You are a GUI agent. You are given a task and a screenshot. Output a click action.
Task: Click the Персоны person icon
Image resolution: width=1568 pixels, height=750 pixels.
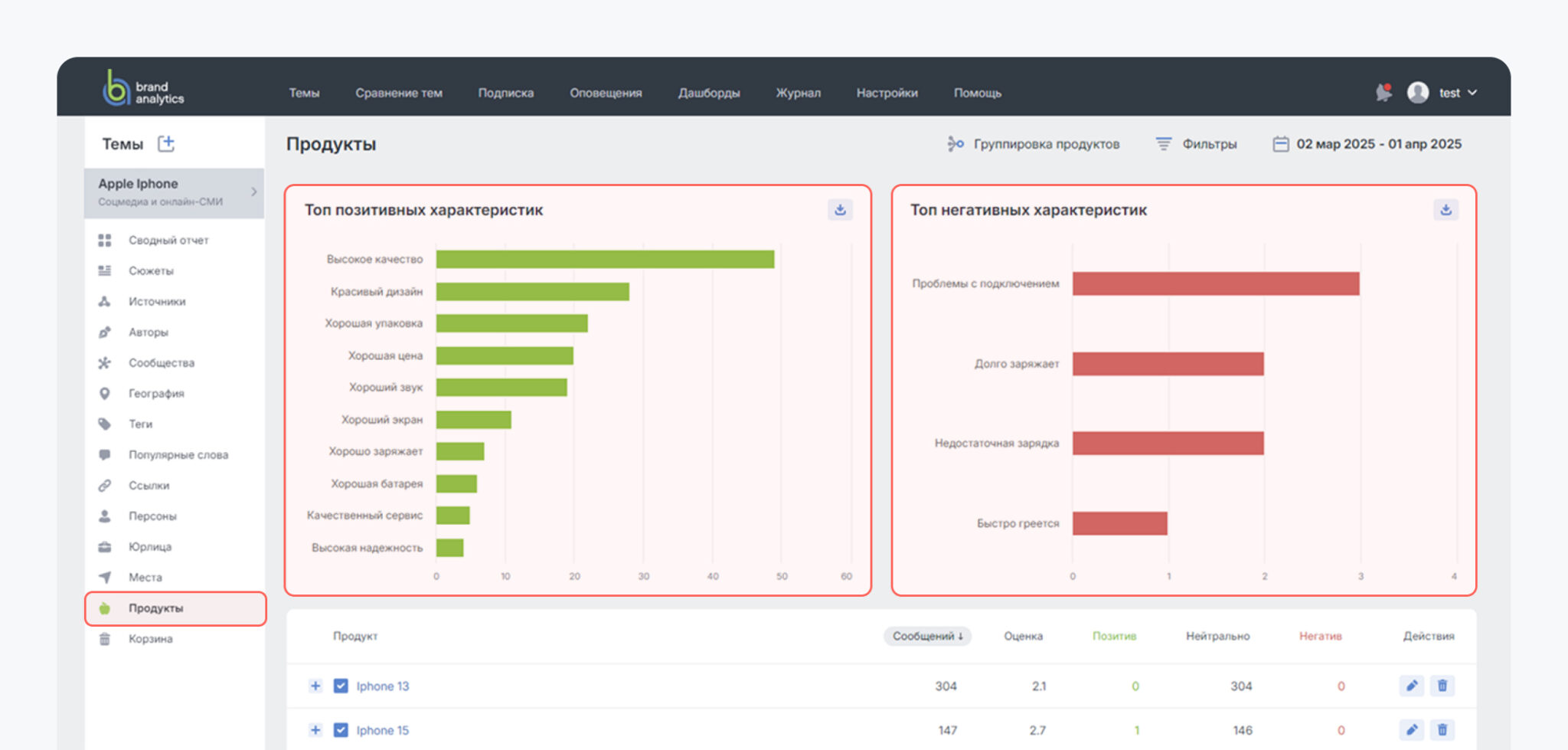pos(105,516)
